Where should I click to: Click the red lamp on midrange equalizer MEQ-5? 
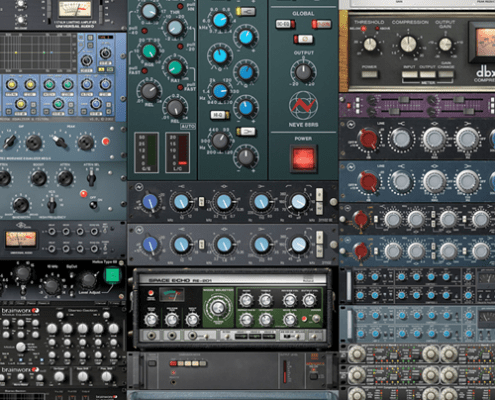tap(106, 141)
